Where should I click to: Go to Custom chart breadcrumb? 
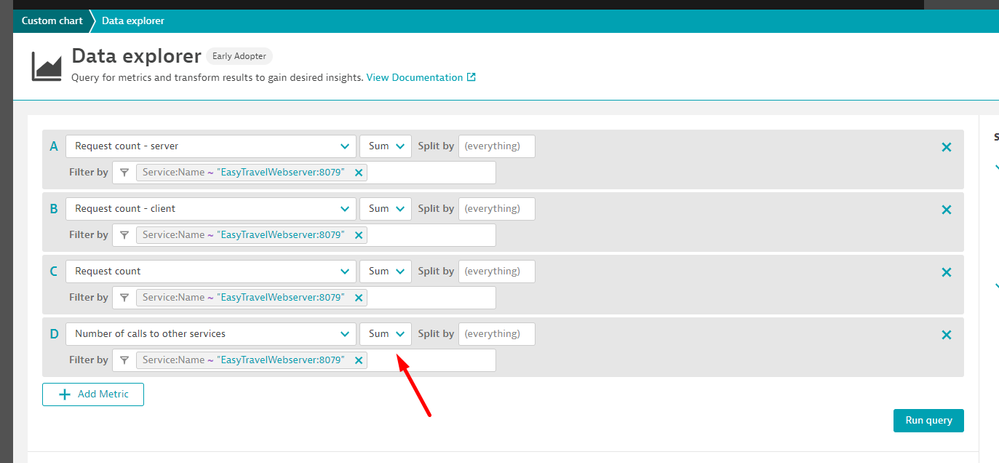(x=50, y=20)
